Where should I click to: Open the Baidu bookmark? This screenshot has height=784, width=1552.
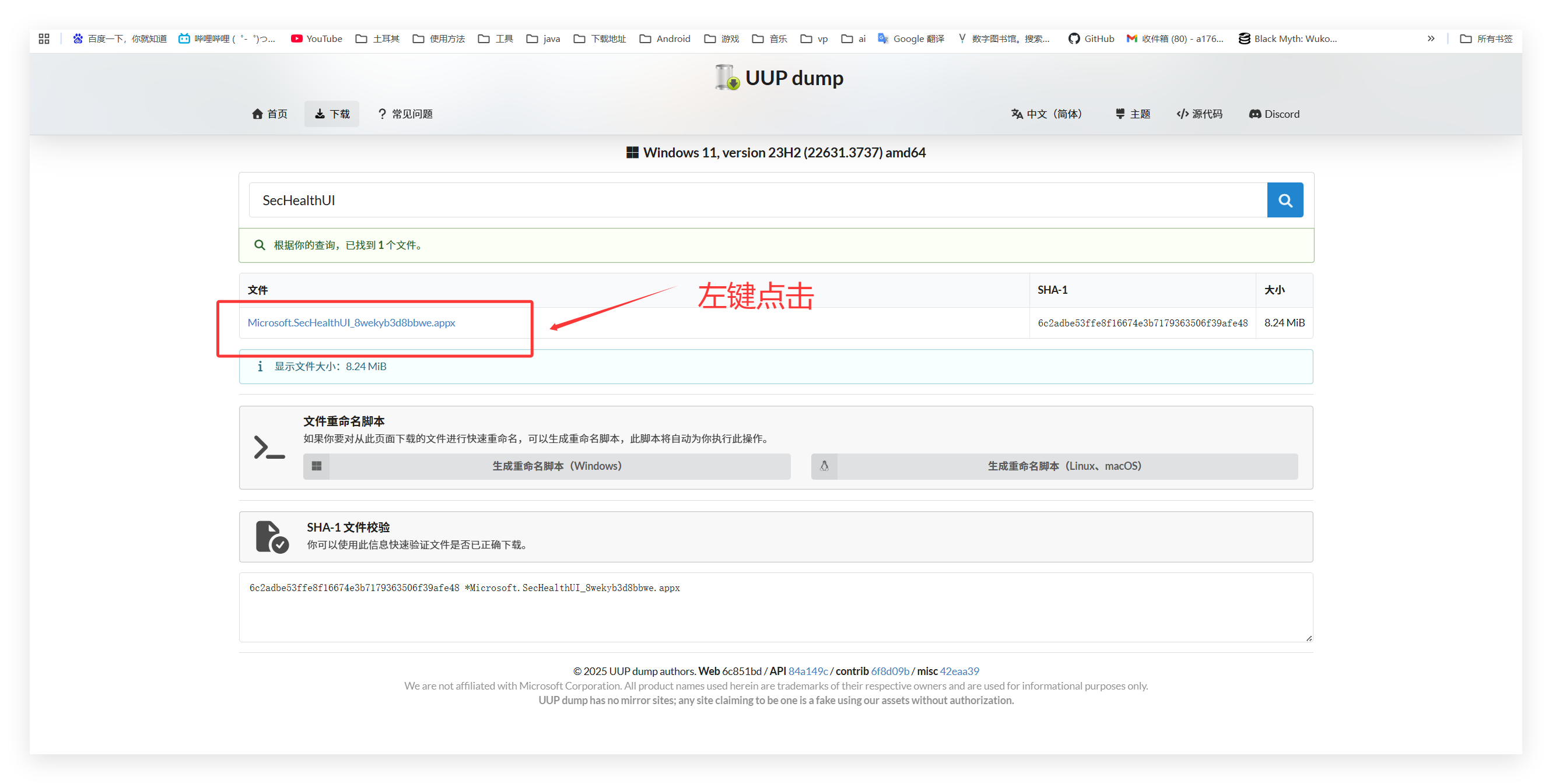[x=120, y=38]
